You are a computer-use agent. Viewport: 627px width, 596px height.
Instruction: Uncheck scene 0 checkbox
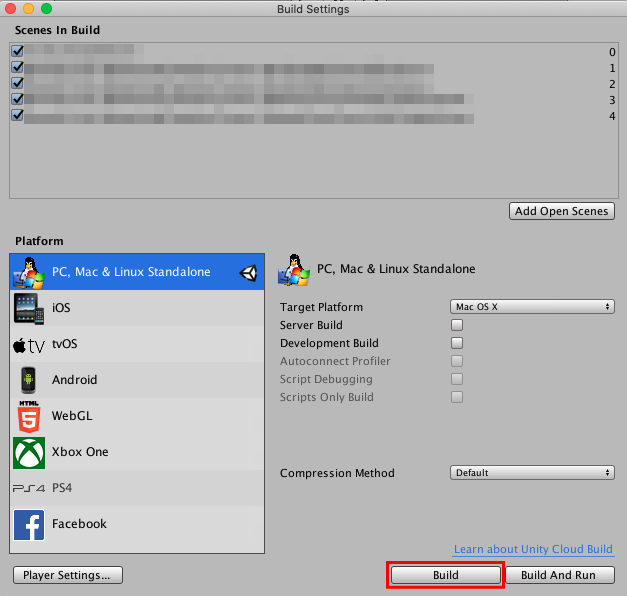coord(18,51)
